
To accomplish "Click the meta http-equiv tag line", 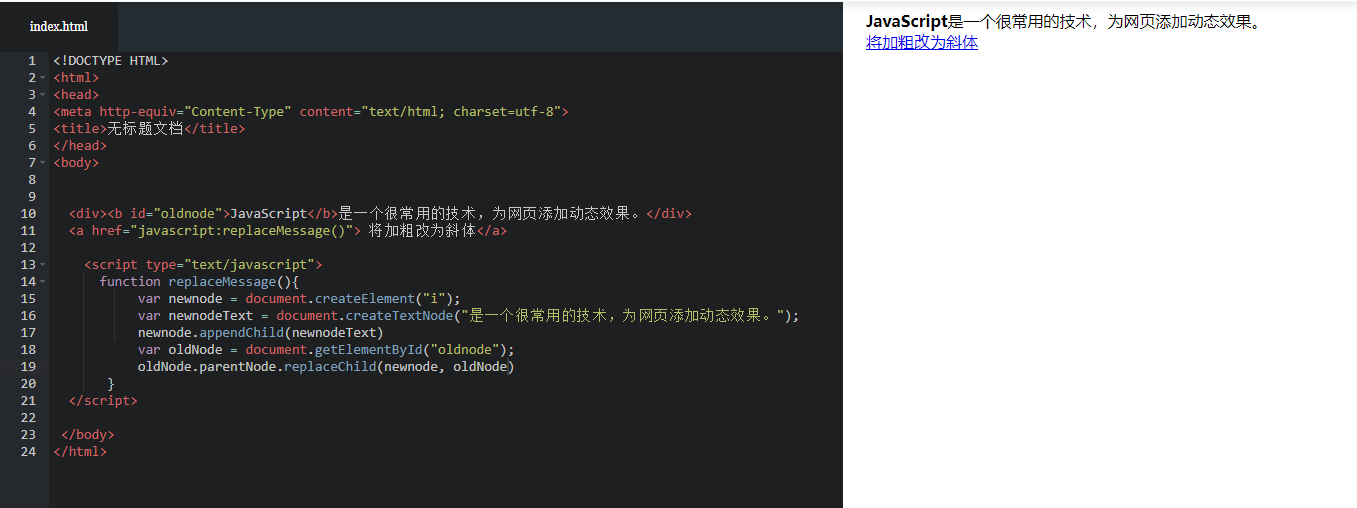I will point(311,112).
